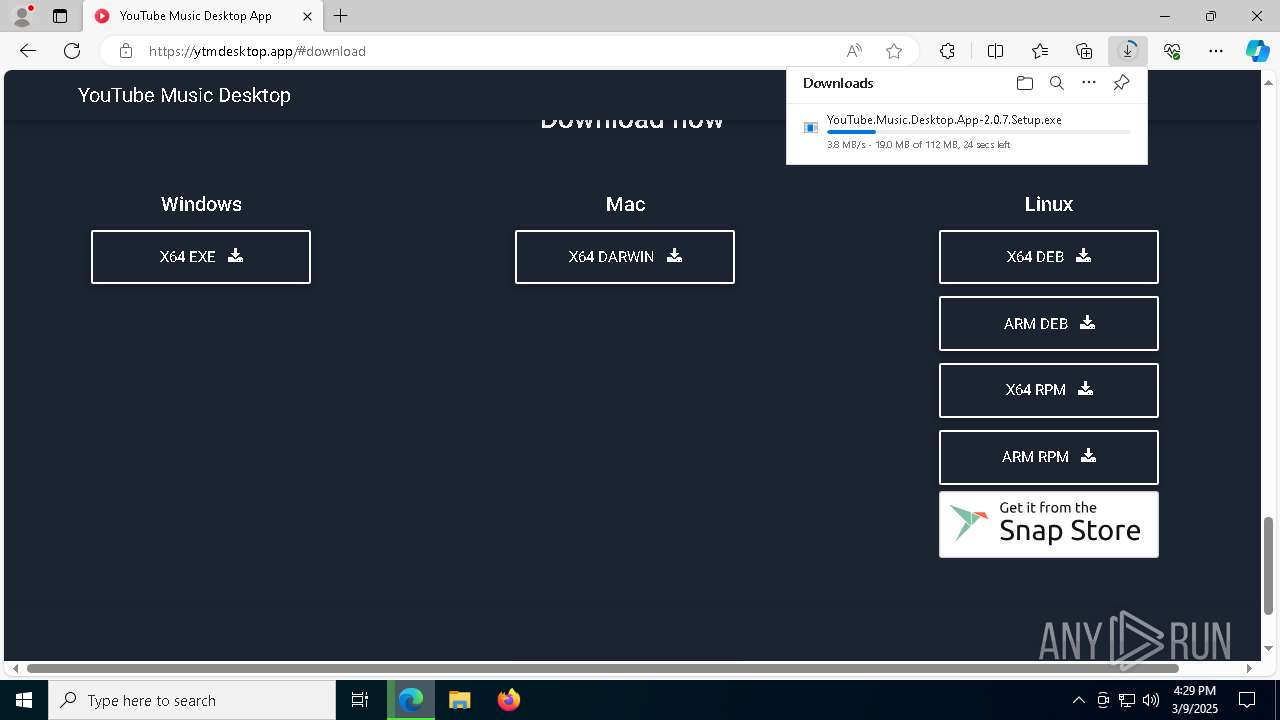Click the vertical page scrollbar thumb
Viewport: 1280px width, 720px height.
coord(1269,565)
